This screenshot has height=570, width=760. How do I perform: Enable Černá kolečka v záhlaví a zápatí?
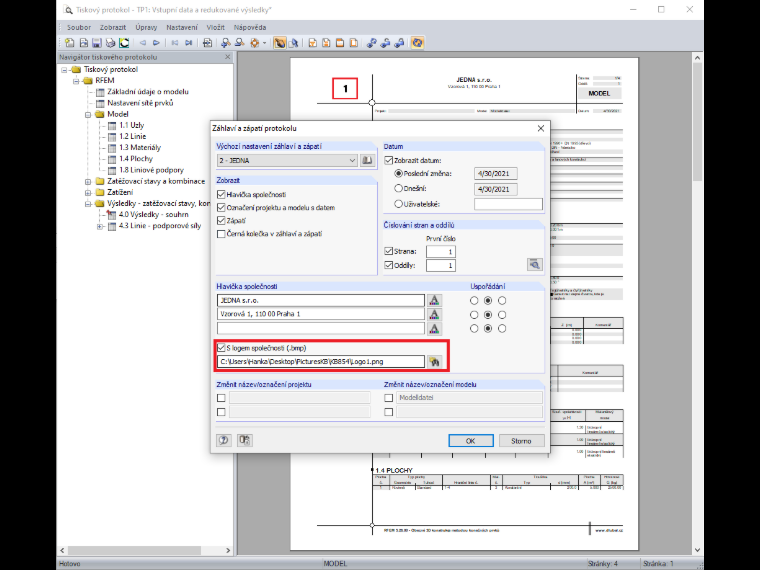click(222, 234)
